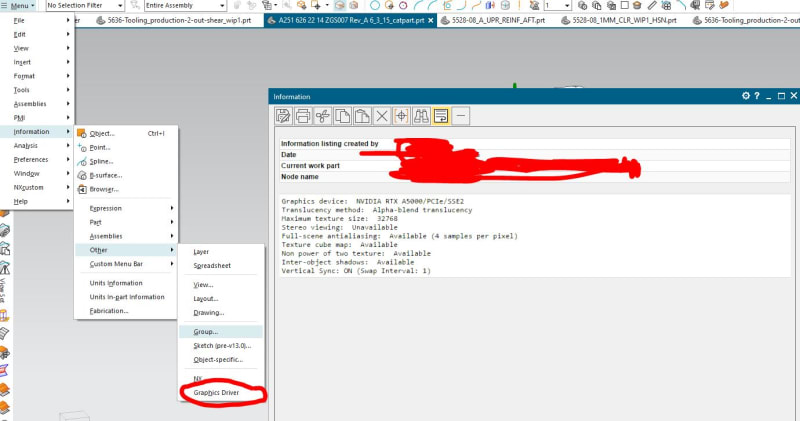
Task: Open the Menu dropdown button
Action: coord(19,6)
